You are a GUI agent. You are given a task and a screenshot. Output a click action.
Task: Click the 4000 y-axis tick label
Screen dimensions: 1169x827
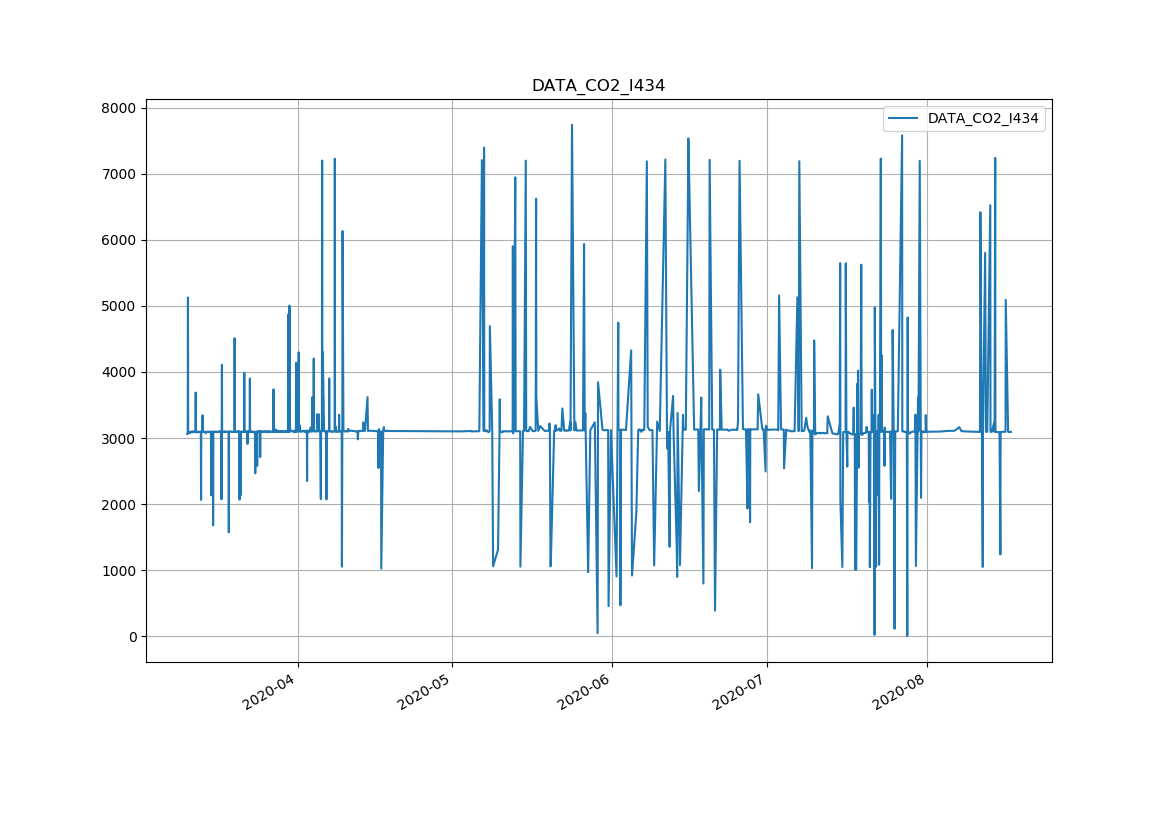click(118, 372)
